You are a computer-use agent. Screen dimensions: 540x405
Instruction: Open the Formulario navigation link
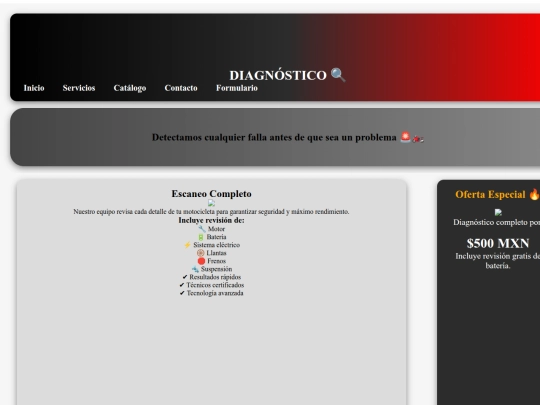(237, 88)
